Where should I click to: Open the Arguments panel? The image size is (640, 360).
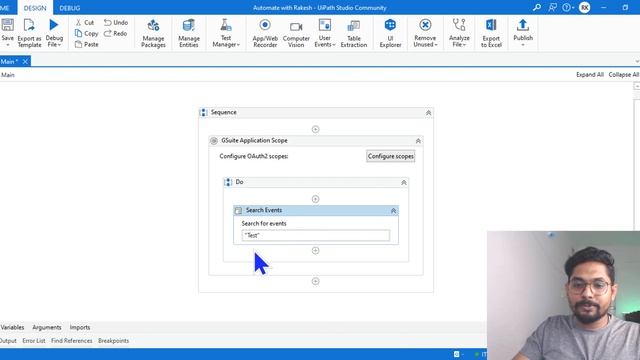(47, 327)
